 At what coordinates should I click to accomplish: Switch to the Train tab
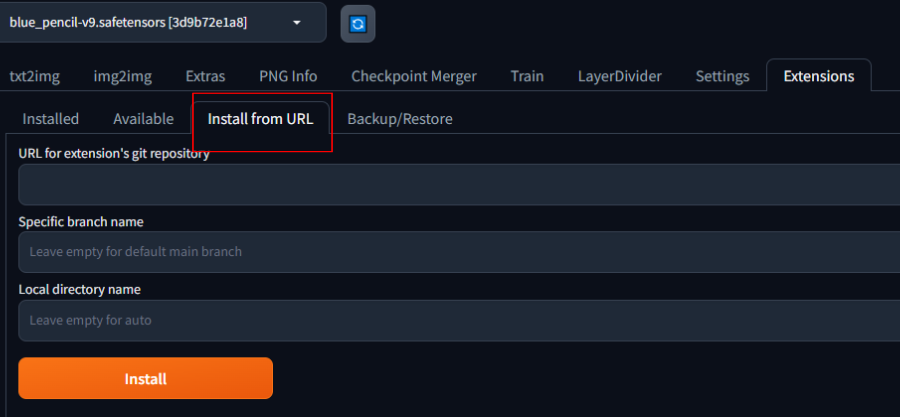point(527,76)
